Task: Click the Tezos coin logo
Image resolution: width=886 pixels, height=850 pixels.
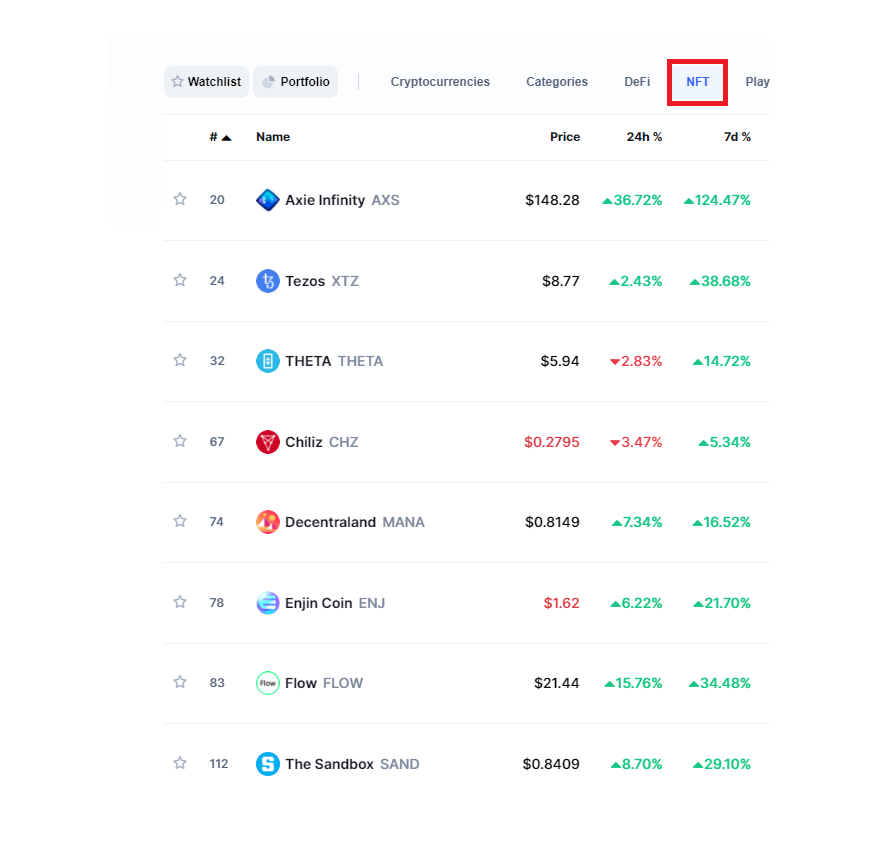Action: pos(268,281)
